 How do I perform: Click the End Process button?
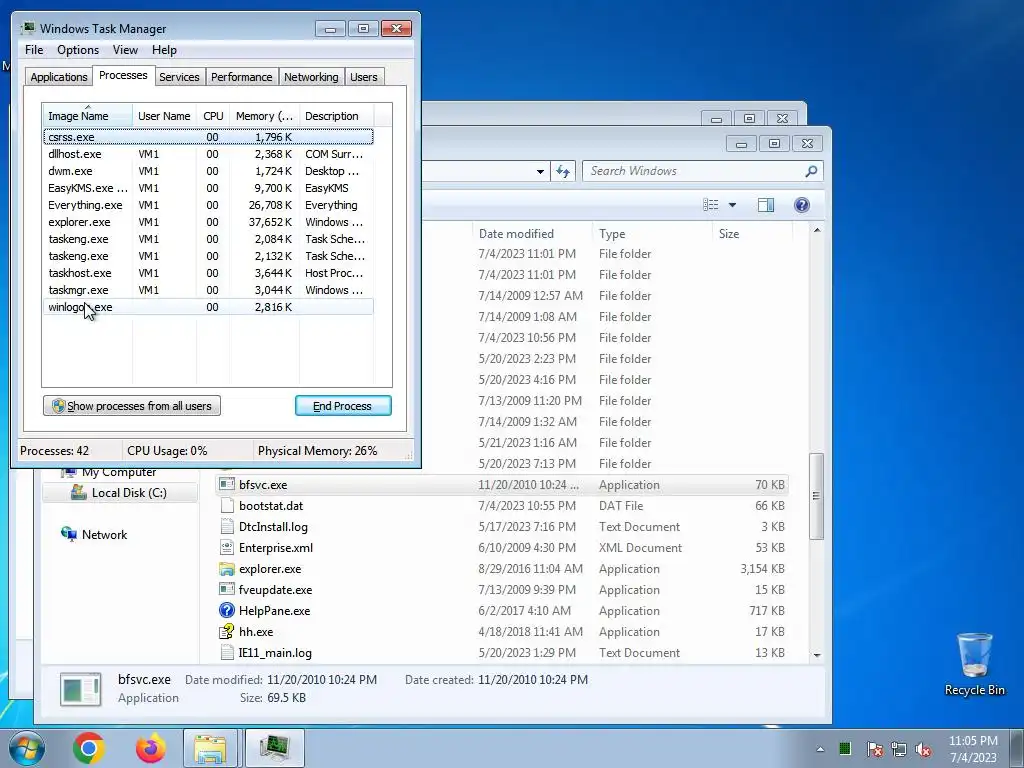click(343, 406)
